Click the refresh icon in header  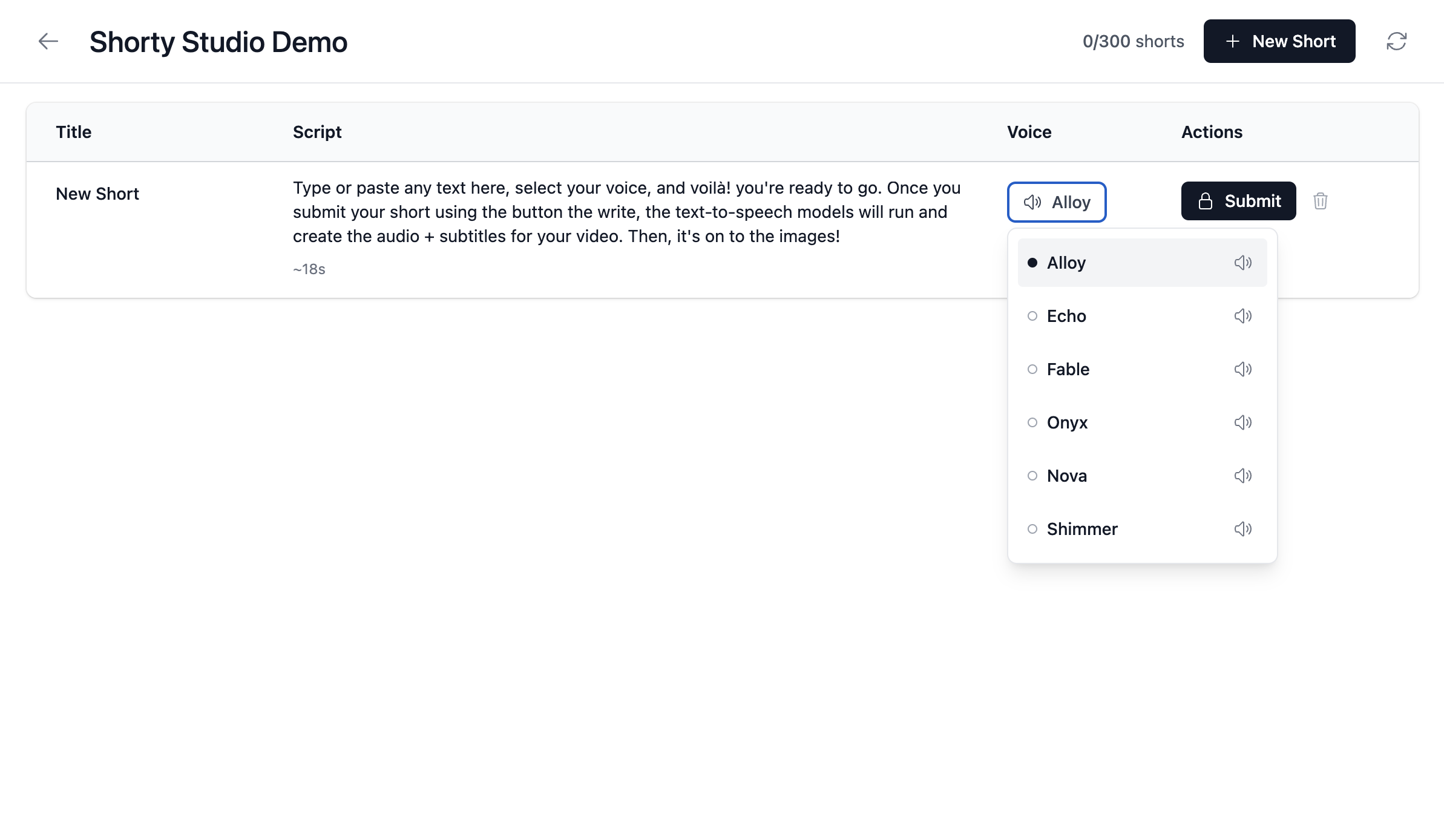1396,41
